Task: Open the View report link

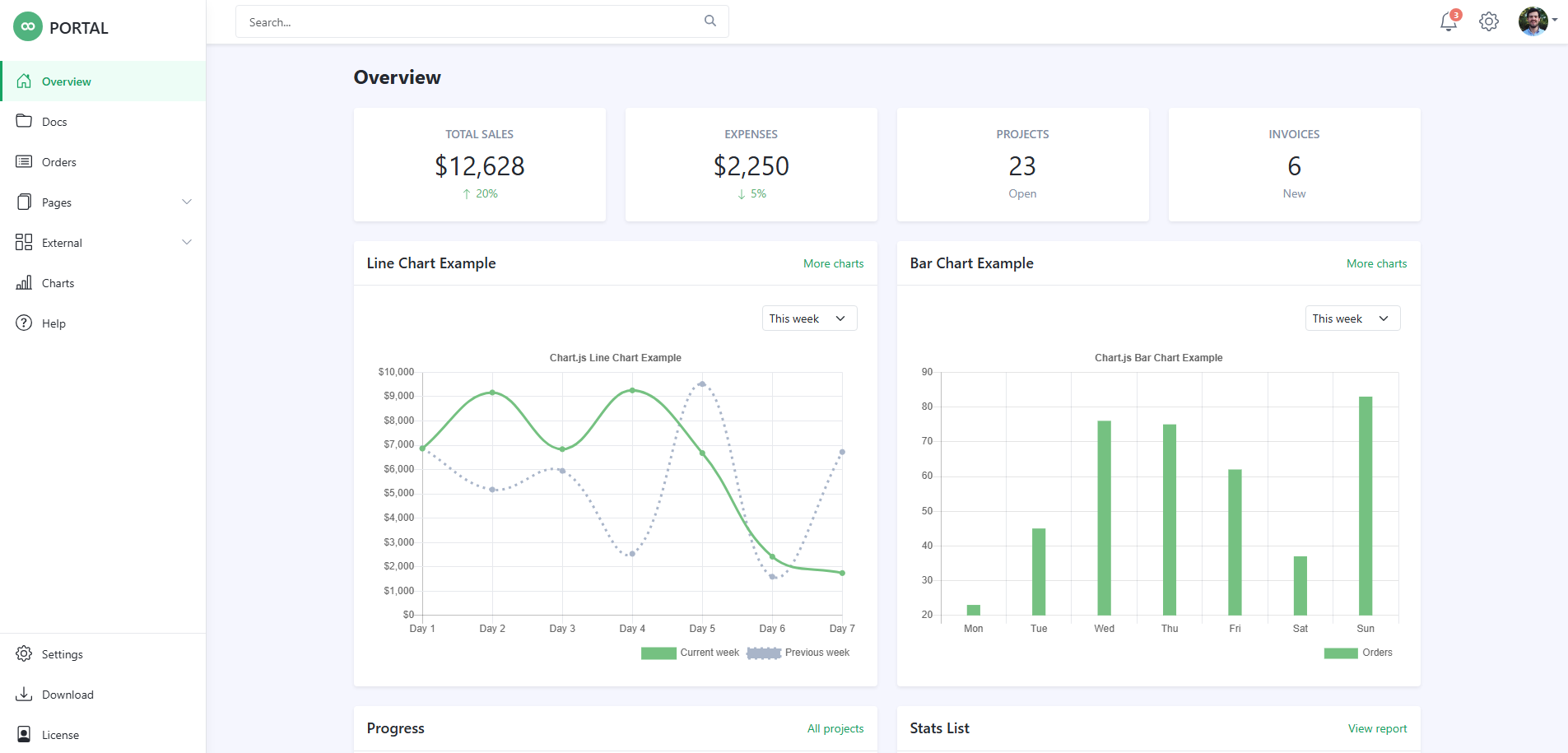Action: (1377, 728)
